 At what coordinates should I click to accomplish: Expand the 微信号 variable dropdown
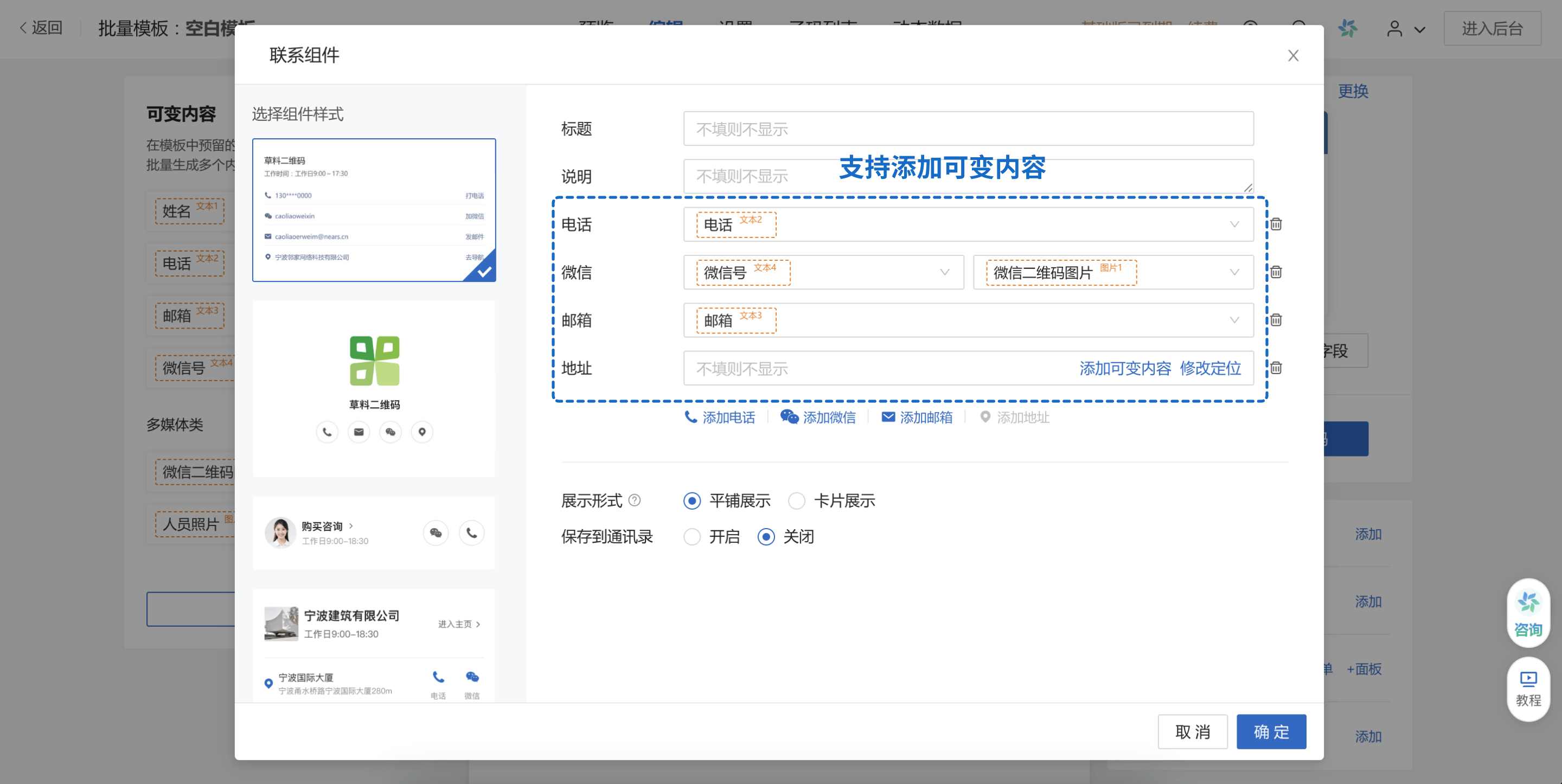[944, 273]
